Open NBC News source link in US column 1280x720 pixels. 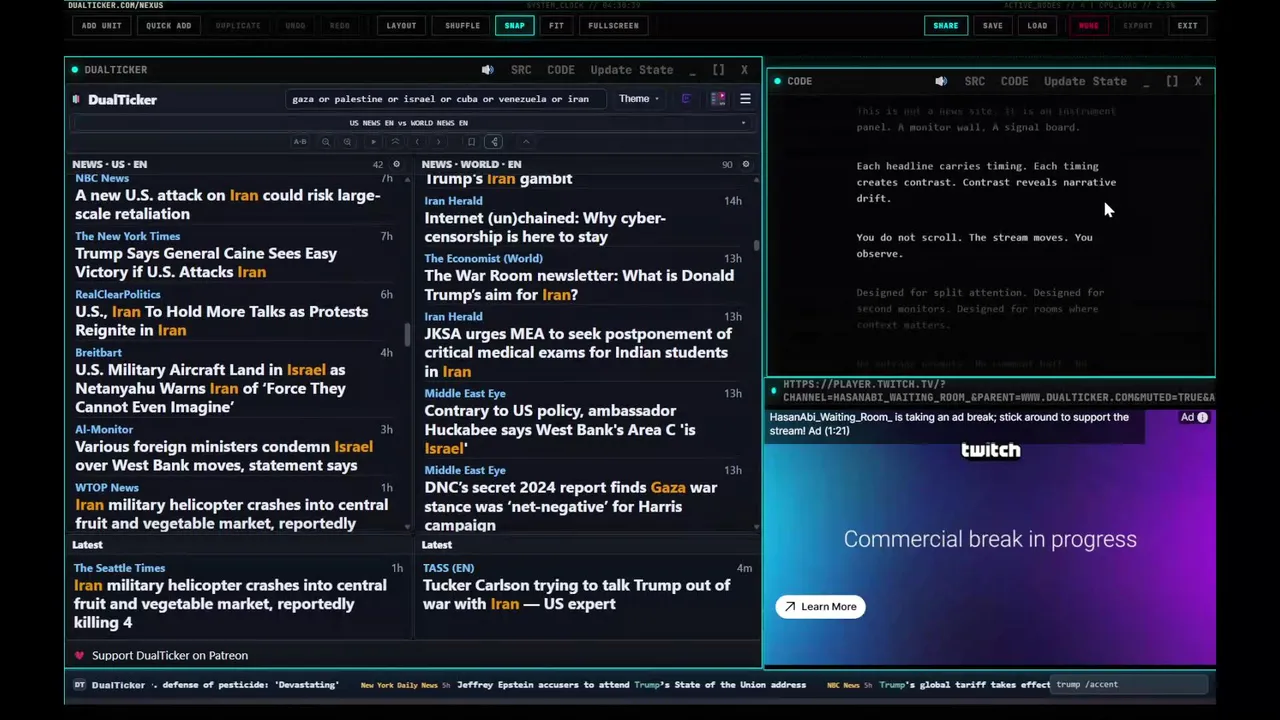click(102, 178)
